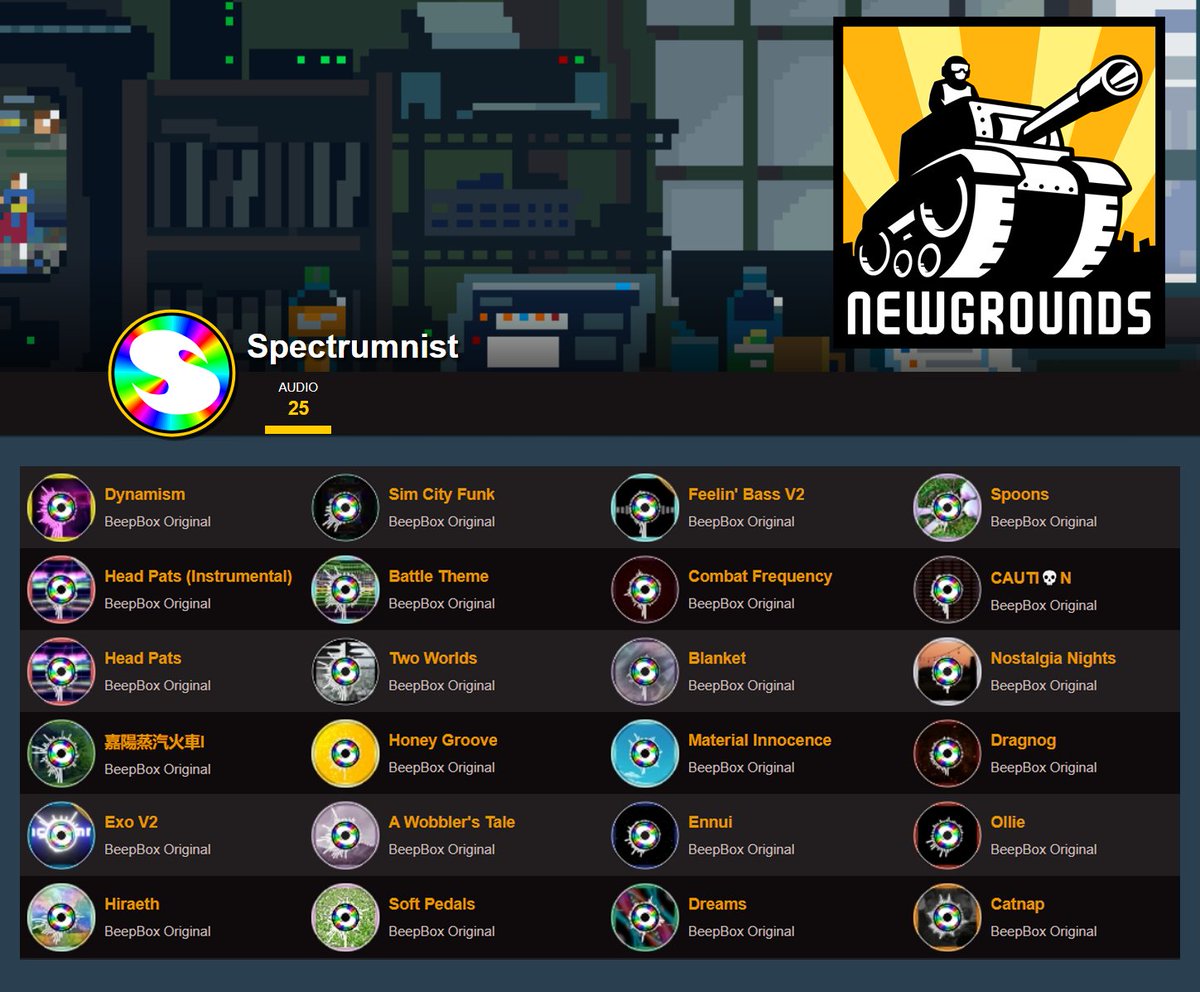The image size is (1200, 992).
Task: Open the Dreams track disc icon
Action: (645, 917)
